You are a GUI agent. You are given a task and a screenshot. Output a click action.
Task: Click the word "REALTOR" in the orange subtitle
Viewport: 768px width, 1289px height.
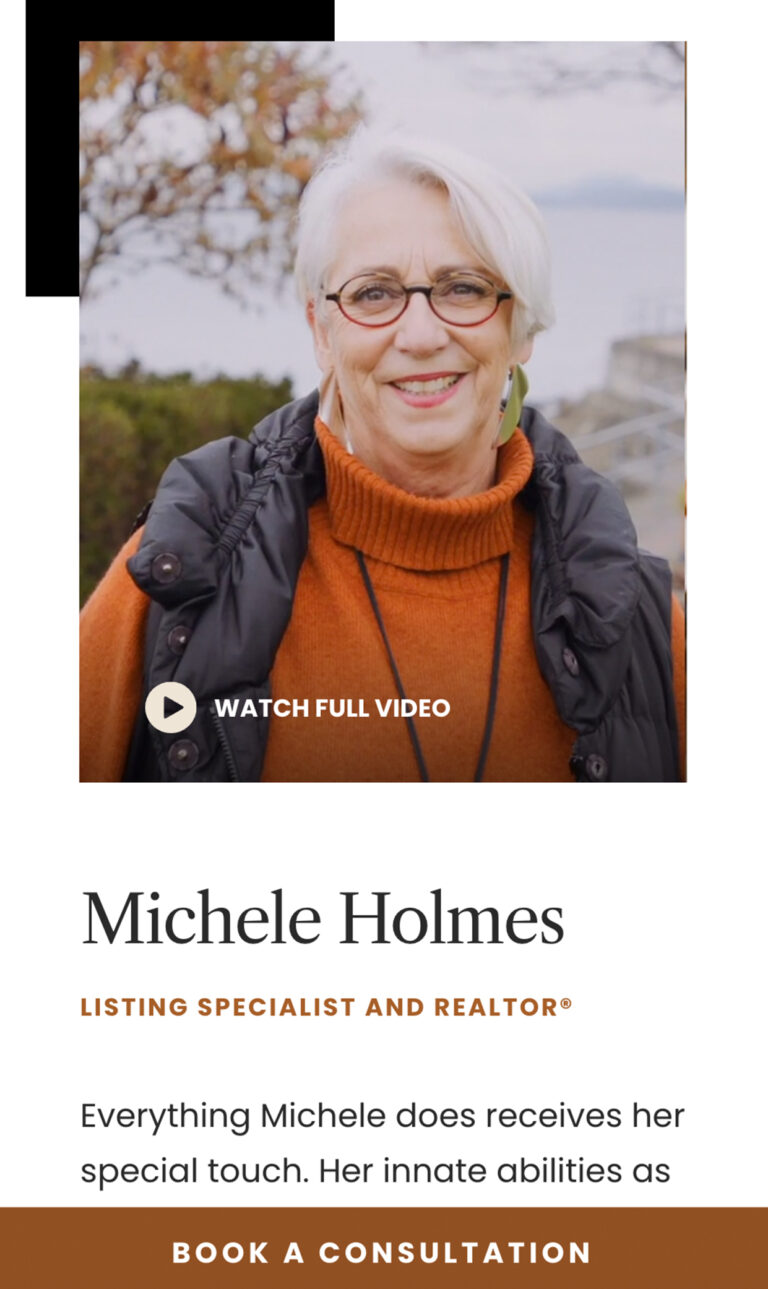(x=496, y=1007)
